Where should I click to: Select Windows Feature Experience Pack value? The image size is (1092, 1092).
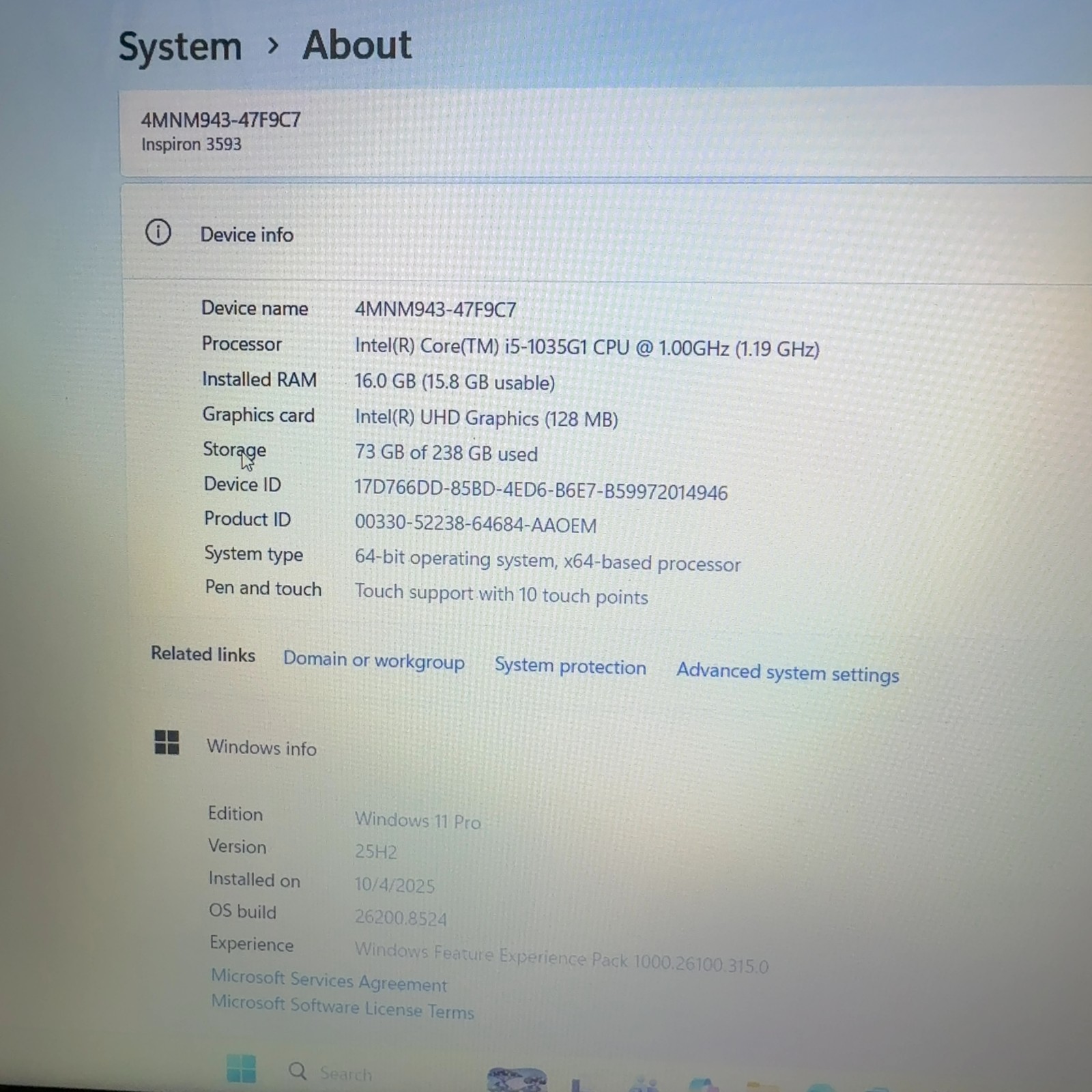[562, 957]
